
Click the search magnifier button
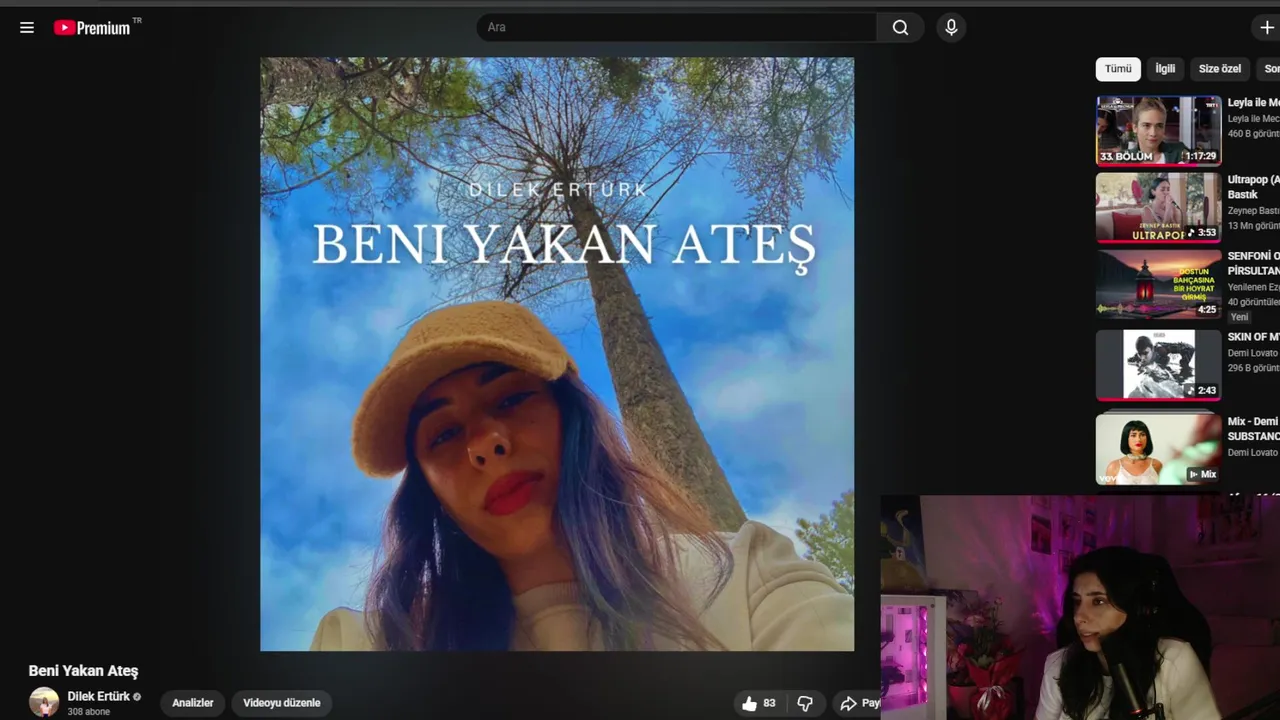pyautogui.click(x=900, y=28)
